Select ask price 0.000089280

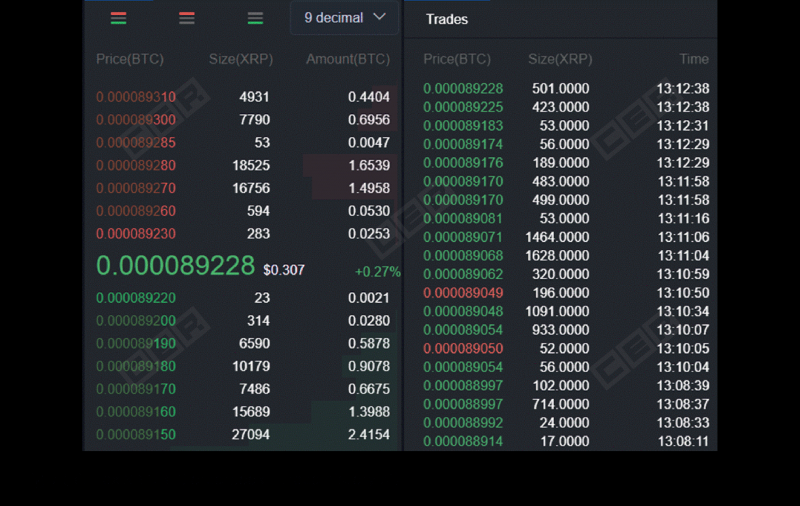[136, 166]
